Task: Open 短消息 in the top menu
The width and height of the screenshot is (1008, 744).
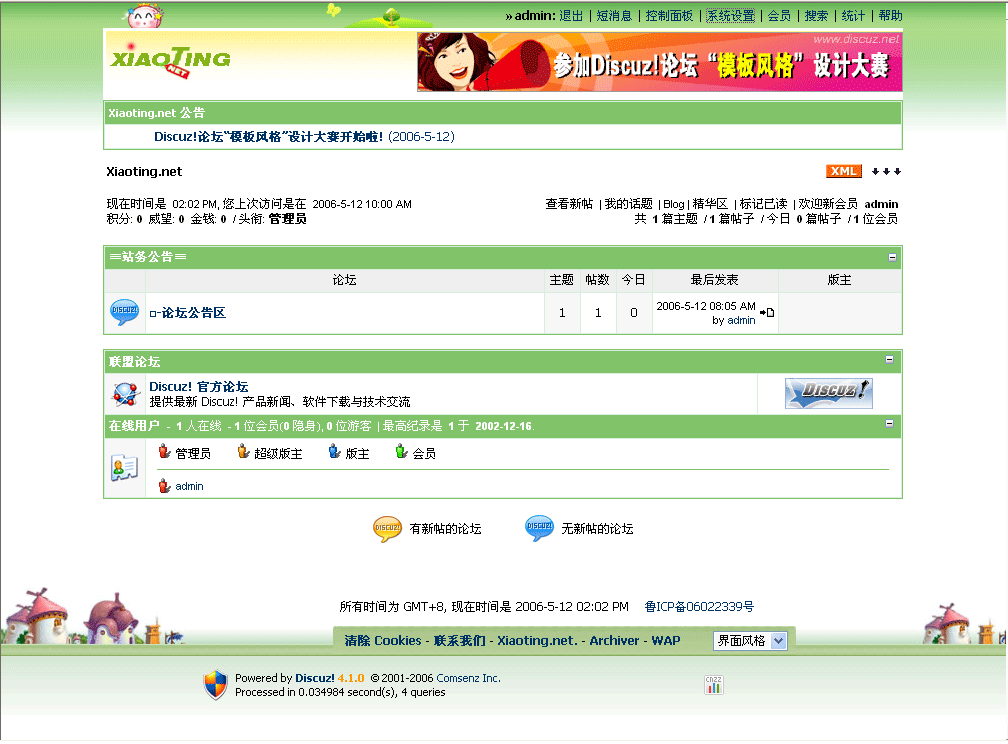Action: 614,15
